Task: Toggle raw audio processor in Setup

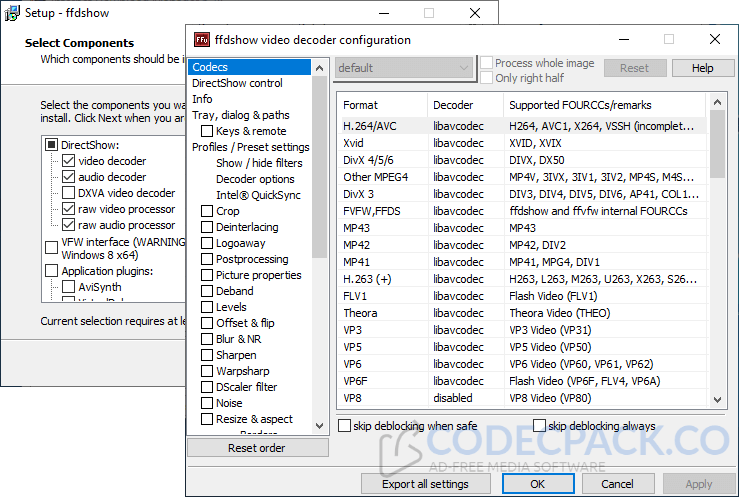Action: coord(68,225)
